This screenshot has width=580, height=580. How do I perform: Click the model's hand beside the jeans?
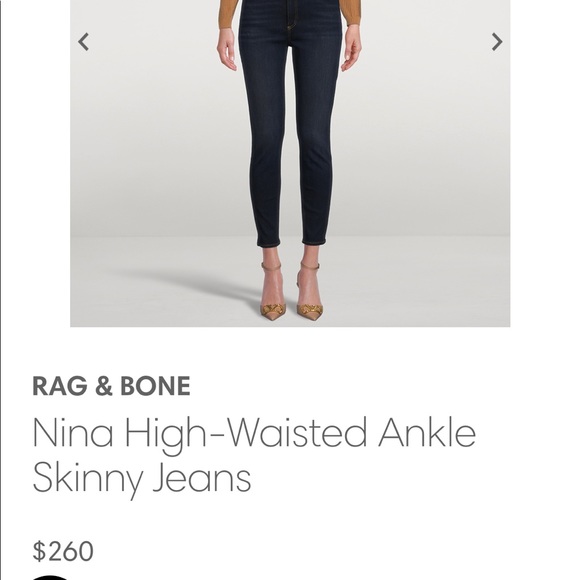[227, 49]
